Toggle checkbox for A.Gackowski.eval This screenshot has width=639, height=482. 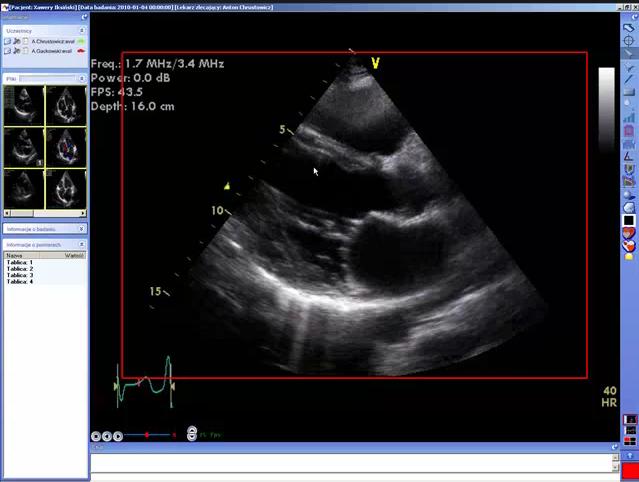(23, 49)
